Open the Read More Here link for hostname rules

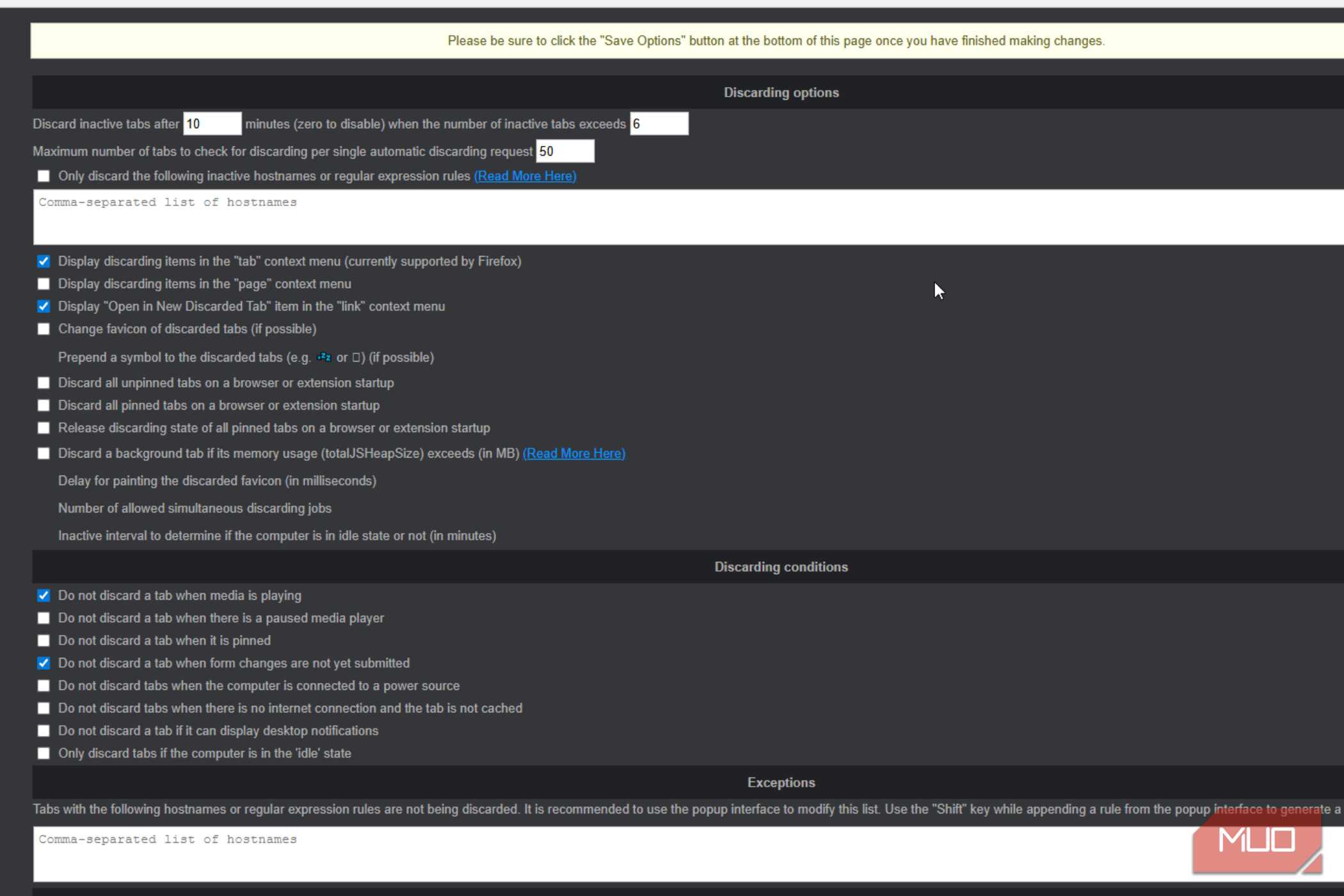pyautogui.click(x=525, y=176)
